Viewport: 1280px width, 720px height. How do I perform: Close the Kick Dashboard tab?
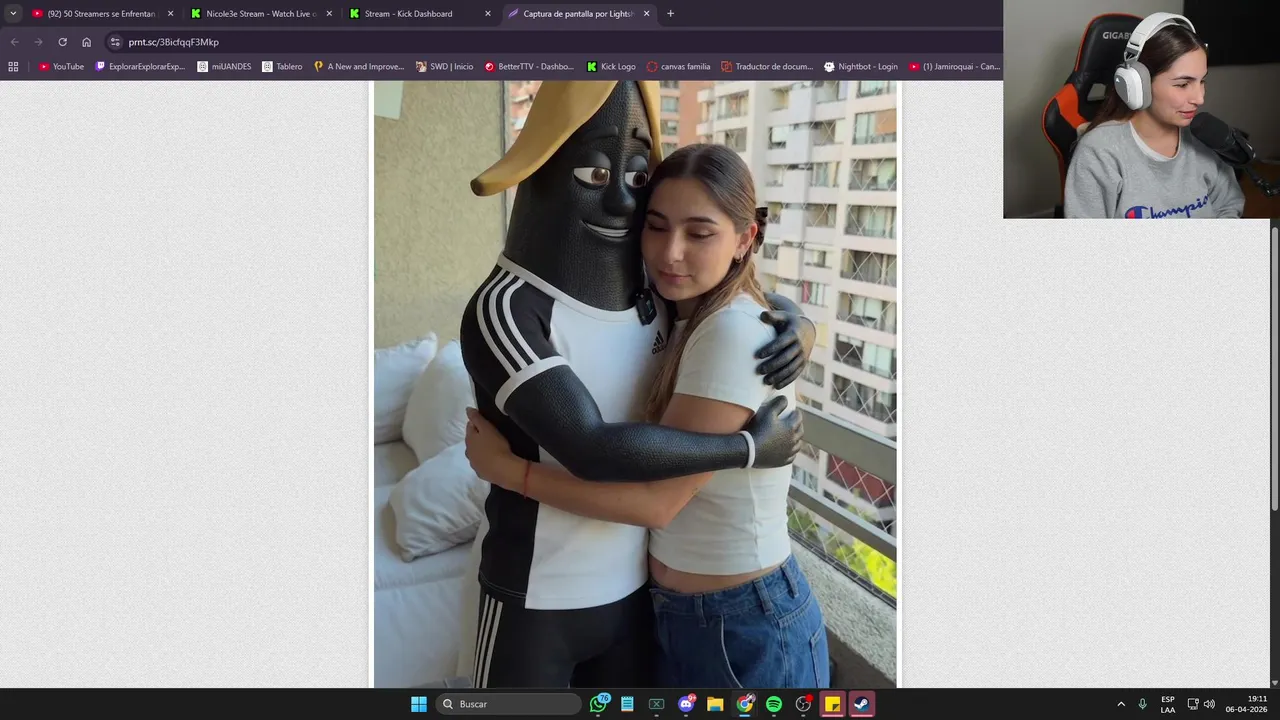(488, 14)
